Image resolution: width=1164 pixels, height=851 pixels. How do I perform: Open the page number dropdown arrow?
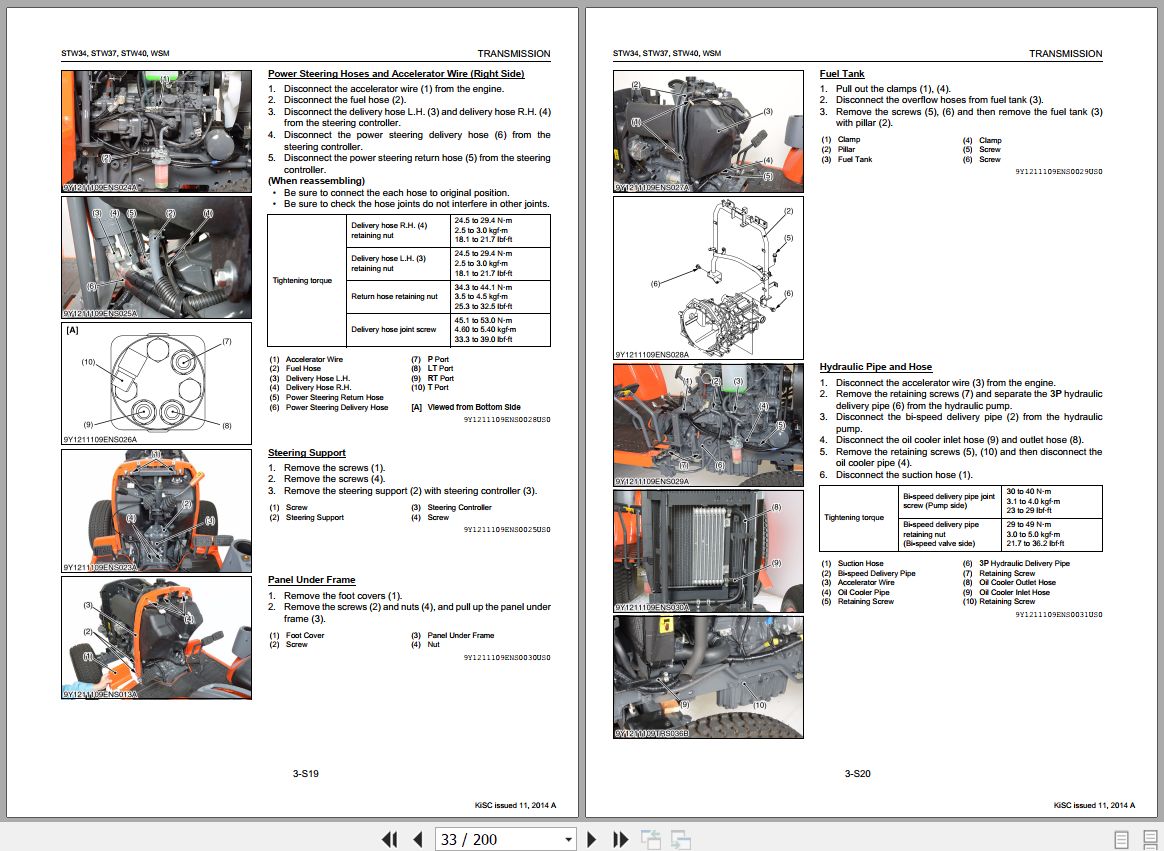(568, 840)
